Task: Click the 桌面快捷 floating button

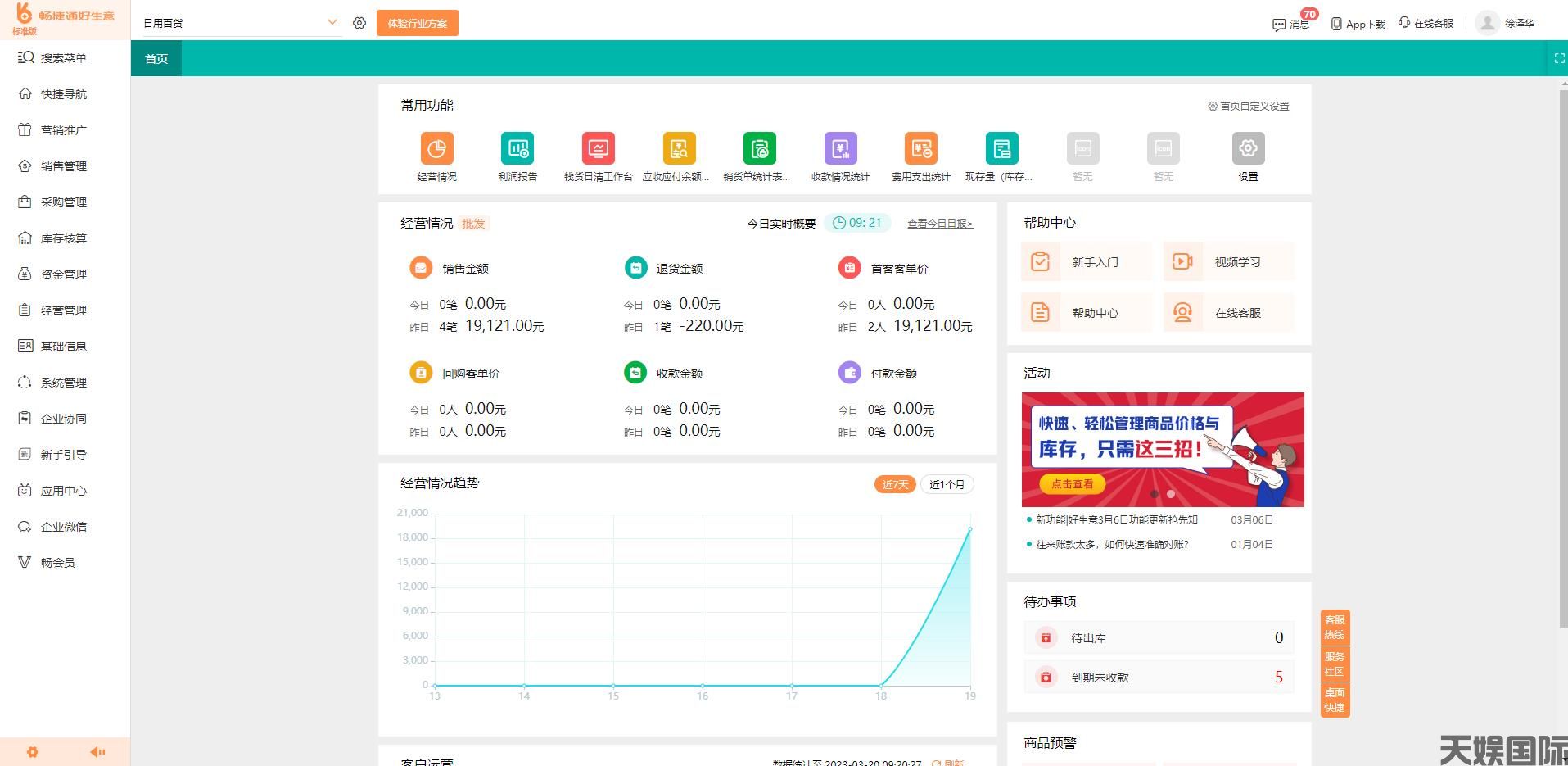Action: tap(1335, 700)
